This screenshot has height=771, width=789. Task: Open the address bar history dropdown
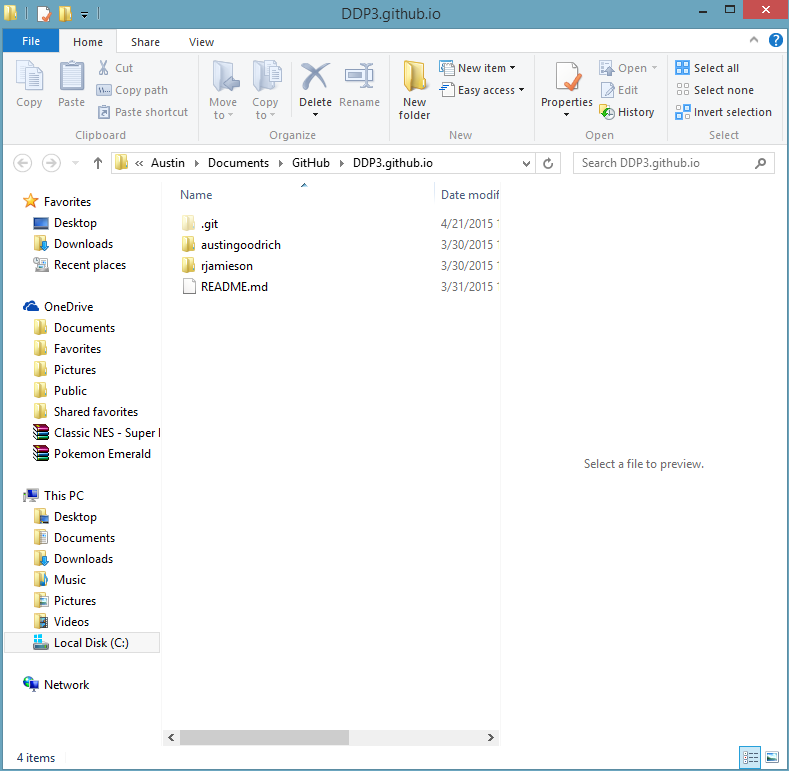coord(526,163)
